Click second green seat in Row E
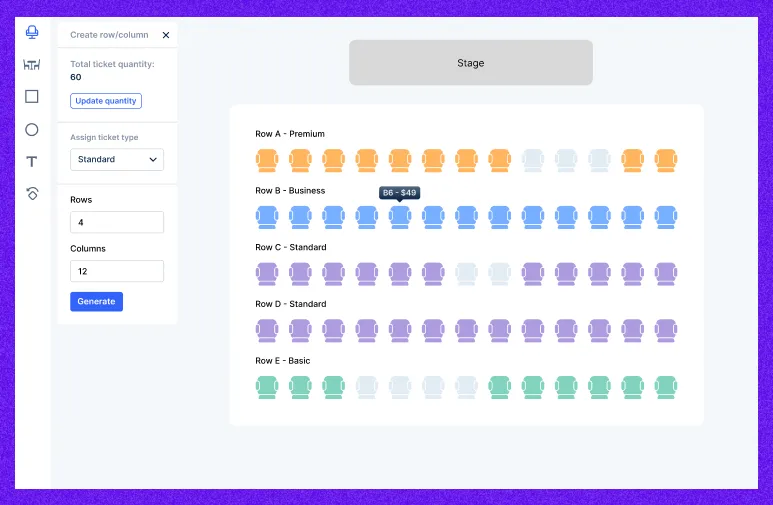Image resolution: width=773 pixels, height=505 pixels. tap(300, 388)
